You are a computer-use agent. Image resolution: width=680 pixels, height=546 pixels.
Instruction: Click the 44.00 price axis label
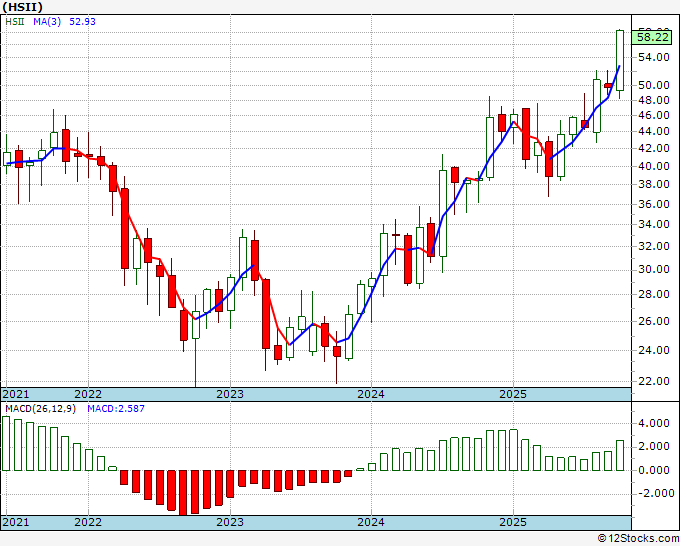point(653,131)
